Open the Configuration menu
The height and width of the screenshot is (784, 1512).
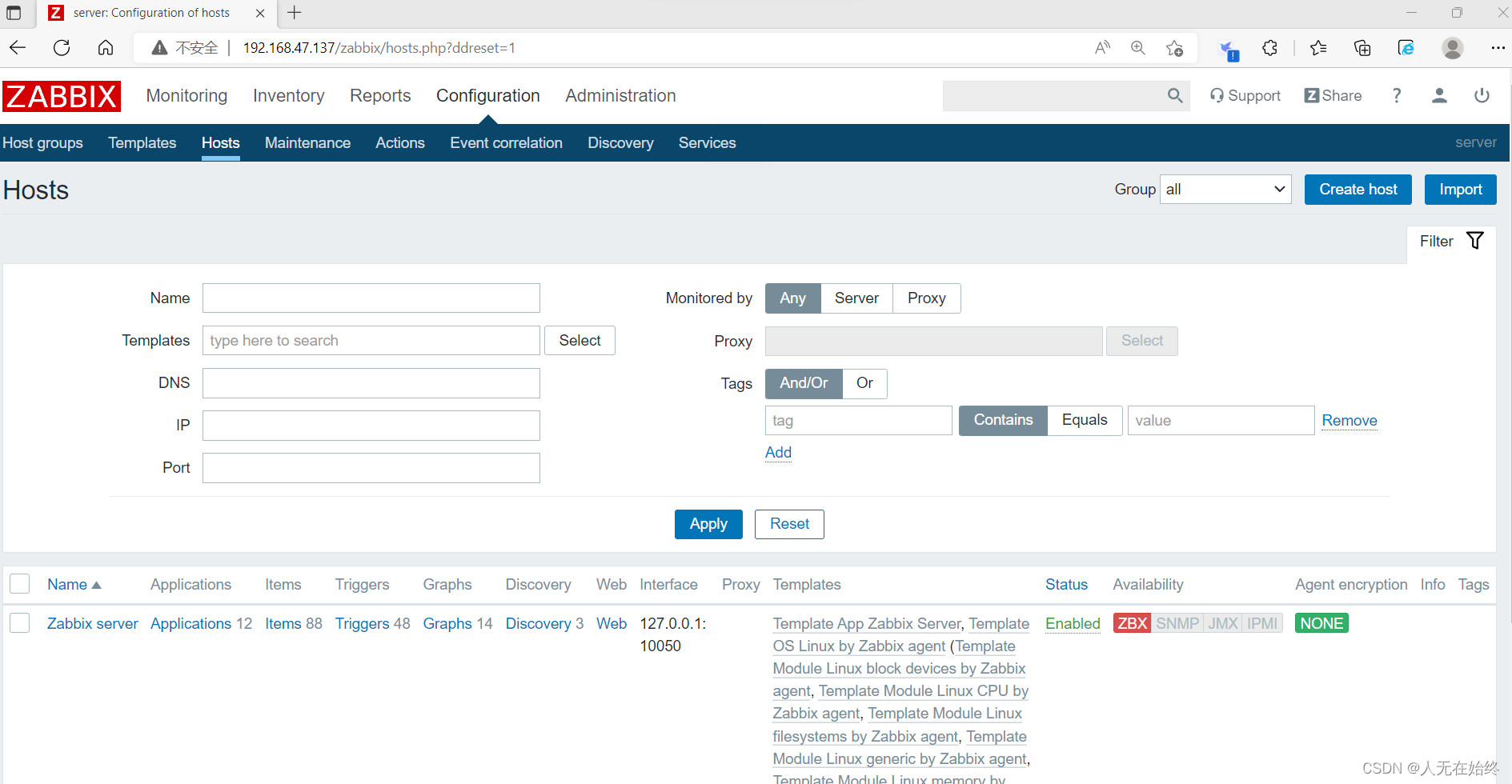tap(488, 96)
